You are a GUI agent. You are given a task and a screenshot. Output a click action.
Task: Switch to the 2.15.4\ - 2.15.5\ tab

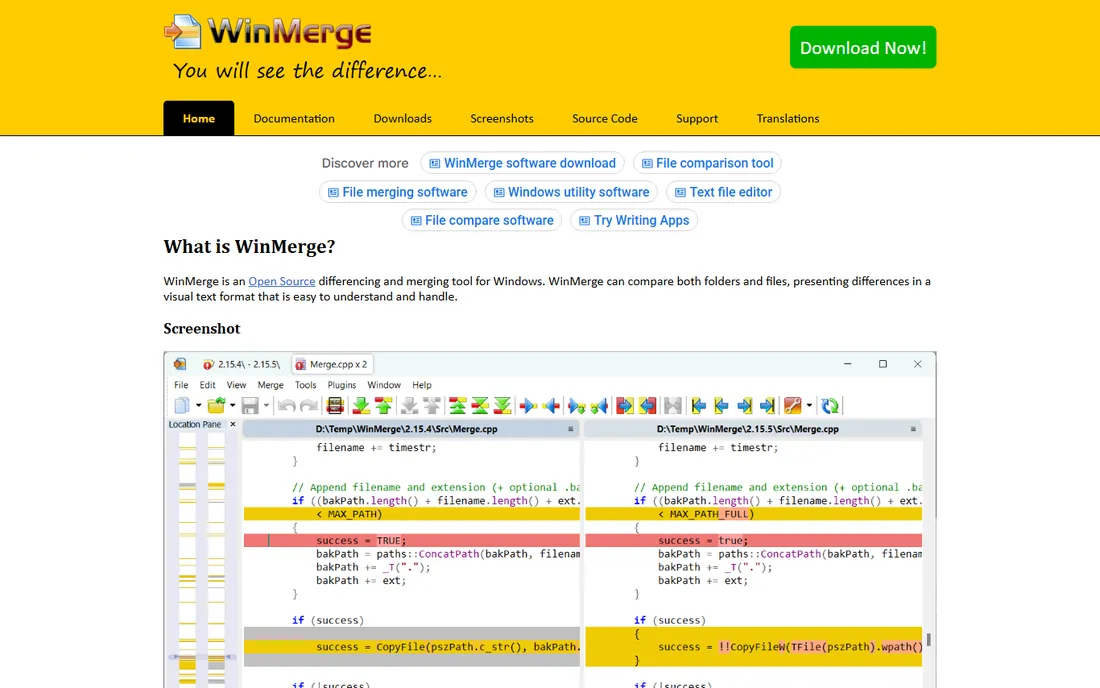tap(241, 365)
